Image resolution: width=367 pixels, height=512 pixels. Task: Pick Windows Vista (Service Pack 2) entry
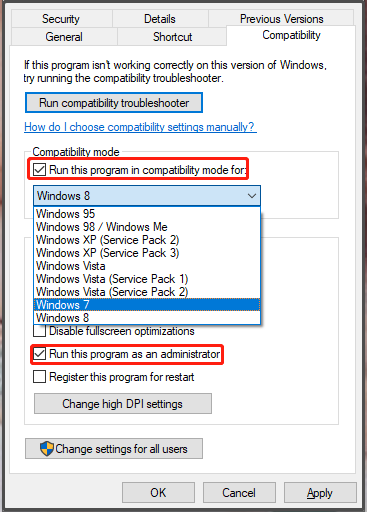(147, 292)
